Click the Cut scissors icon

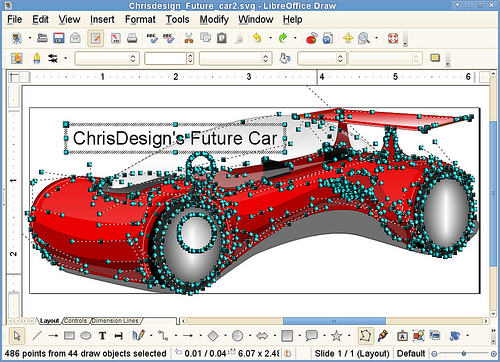pos(189,38)
